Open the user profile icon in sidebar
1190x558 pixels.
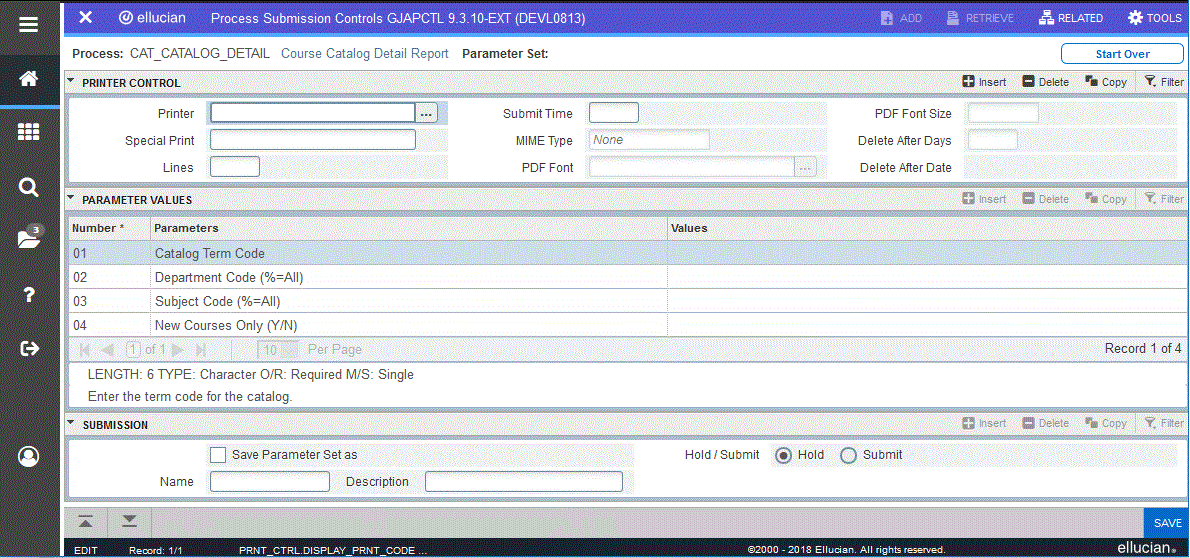(29, 456)
